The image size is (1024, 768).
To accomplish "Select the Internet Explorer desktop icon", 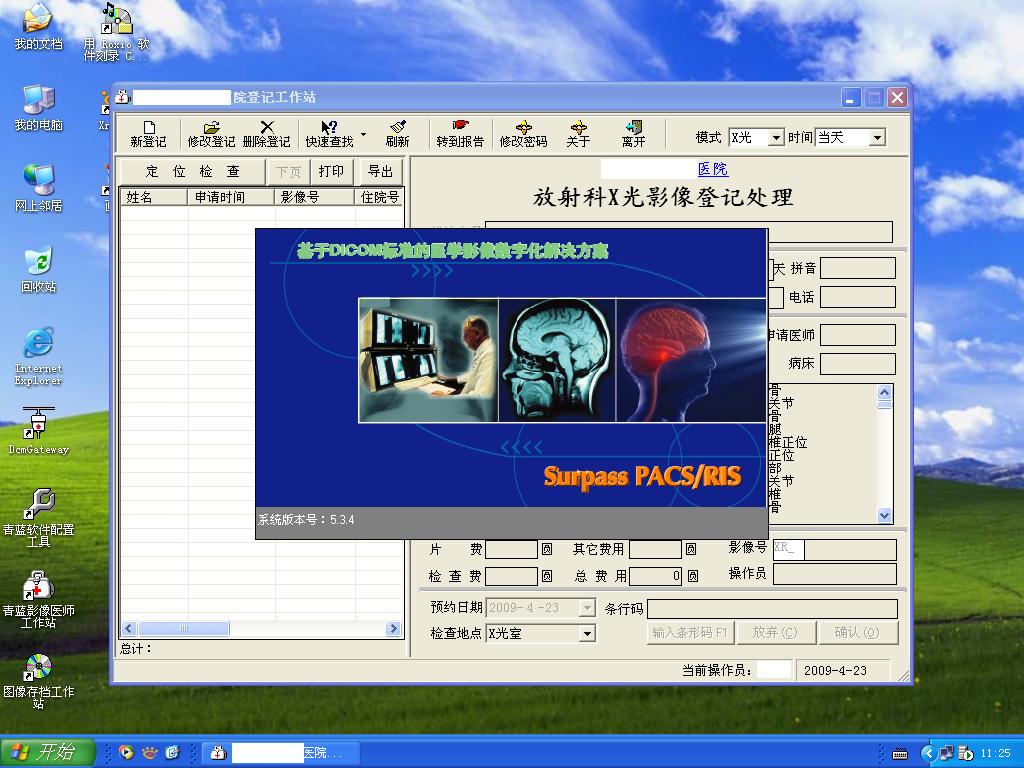I will pos(39,357).
